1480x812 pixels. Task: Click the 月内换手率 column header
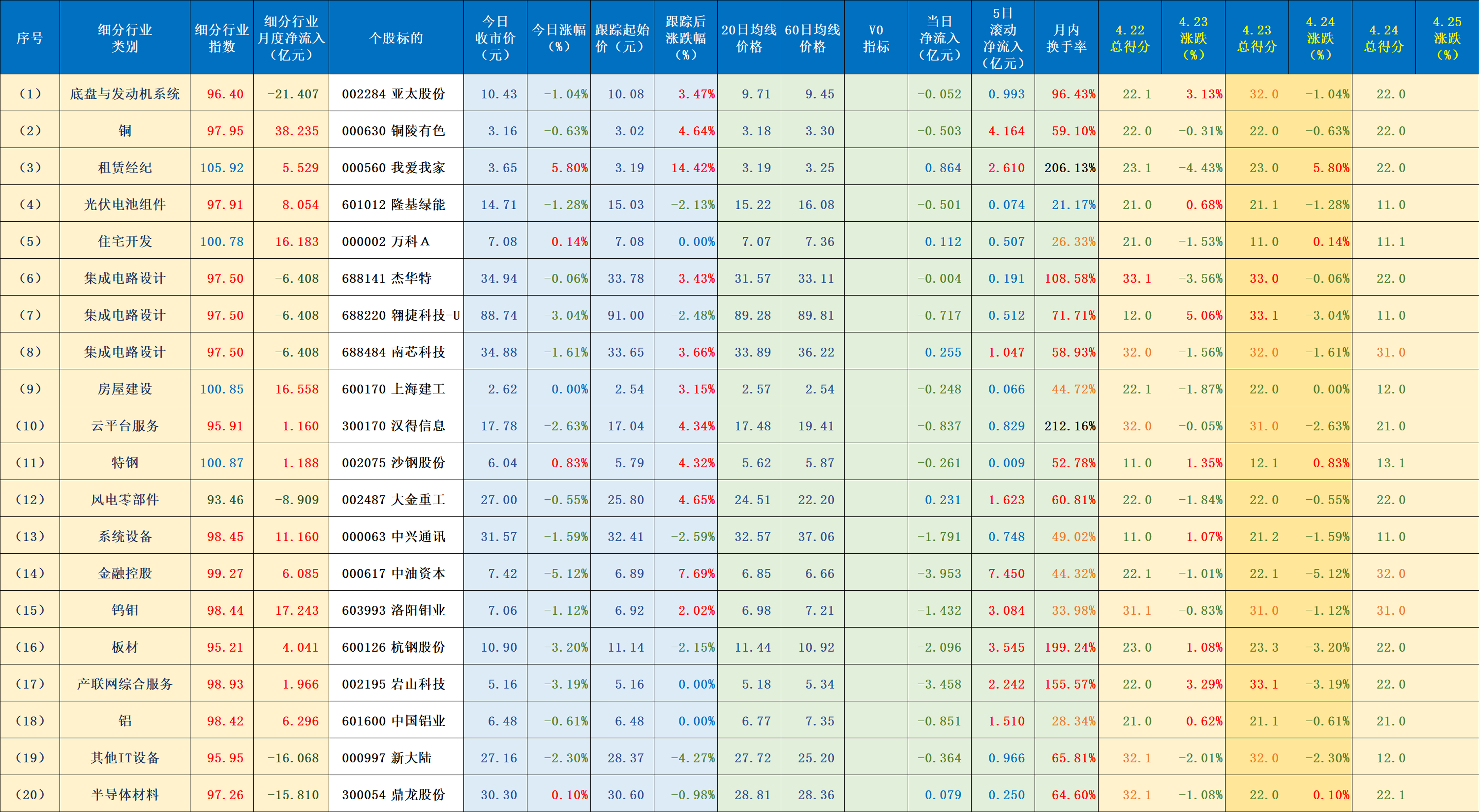[x=1066, y=37]
